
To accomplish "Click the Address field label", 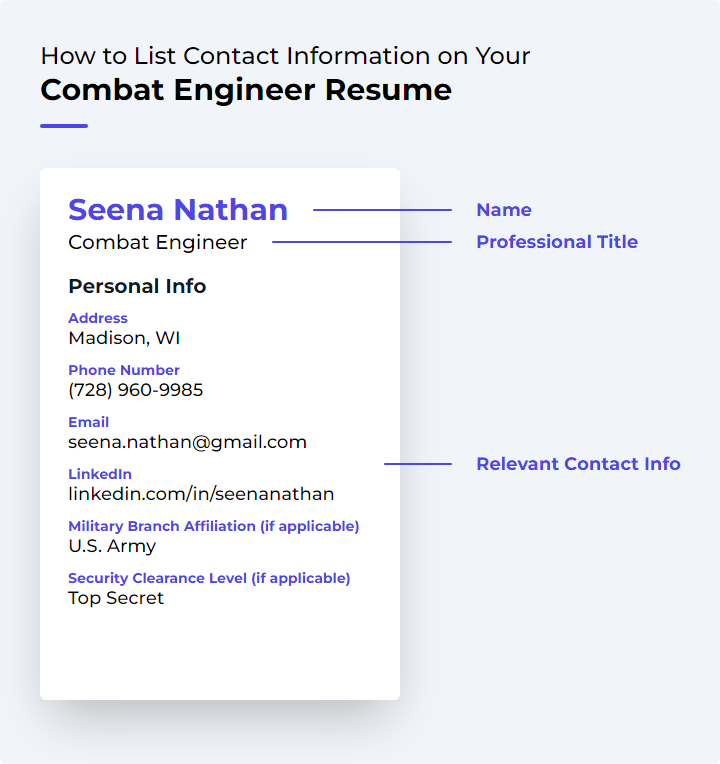I will 97,318.
